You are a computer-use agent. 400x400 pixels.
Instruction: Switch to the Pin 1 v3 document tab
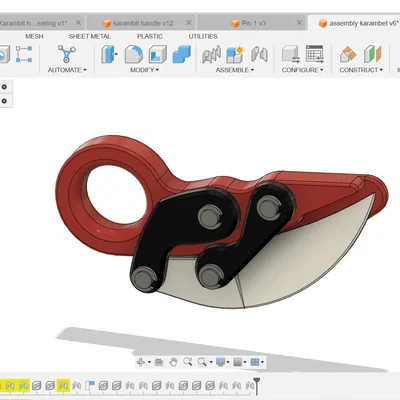click(x=253, y=23)
